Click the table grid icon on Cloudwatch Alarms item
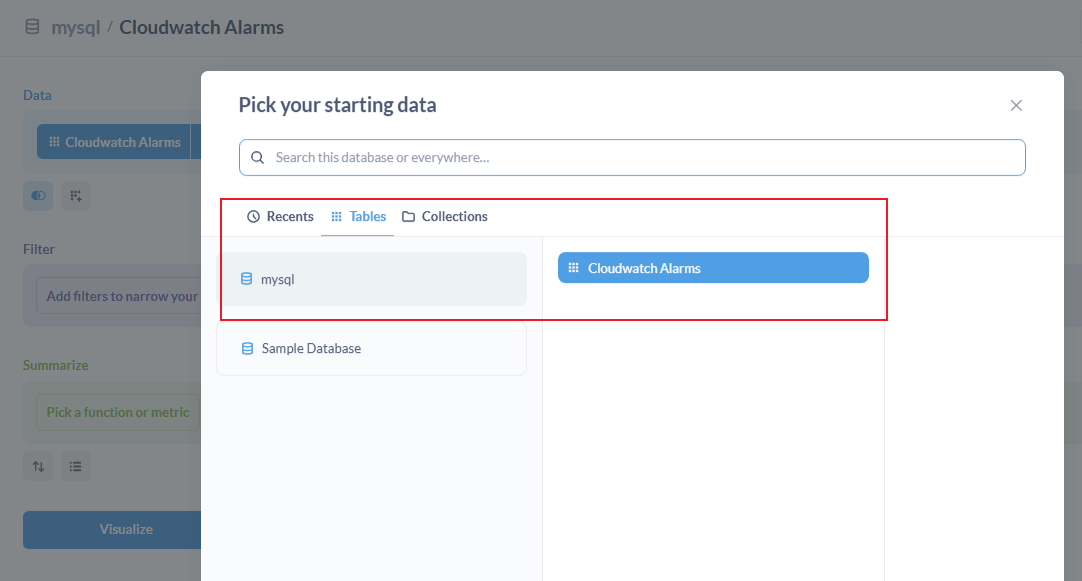This screenshot has width=1082, height=581. (573, 268)
